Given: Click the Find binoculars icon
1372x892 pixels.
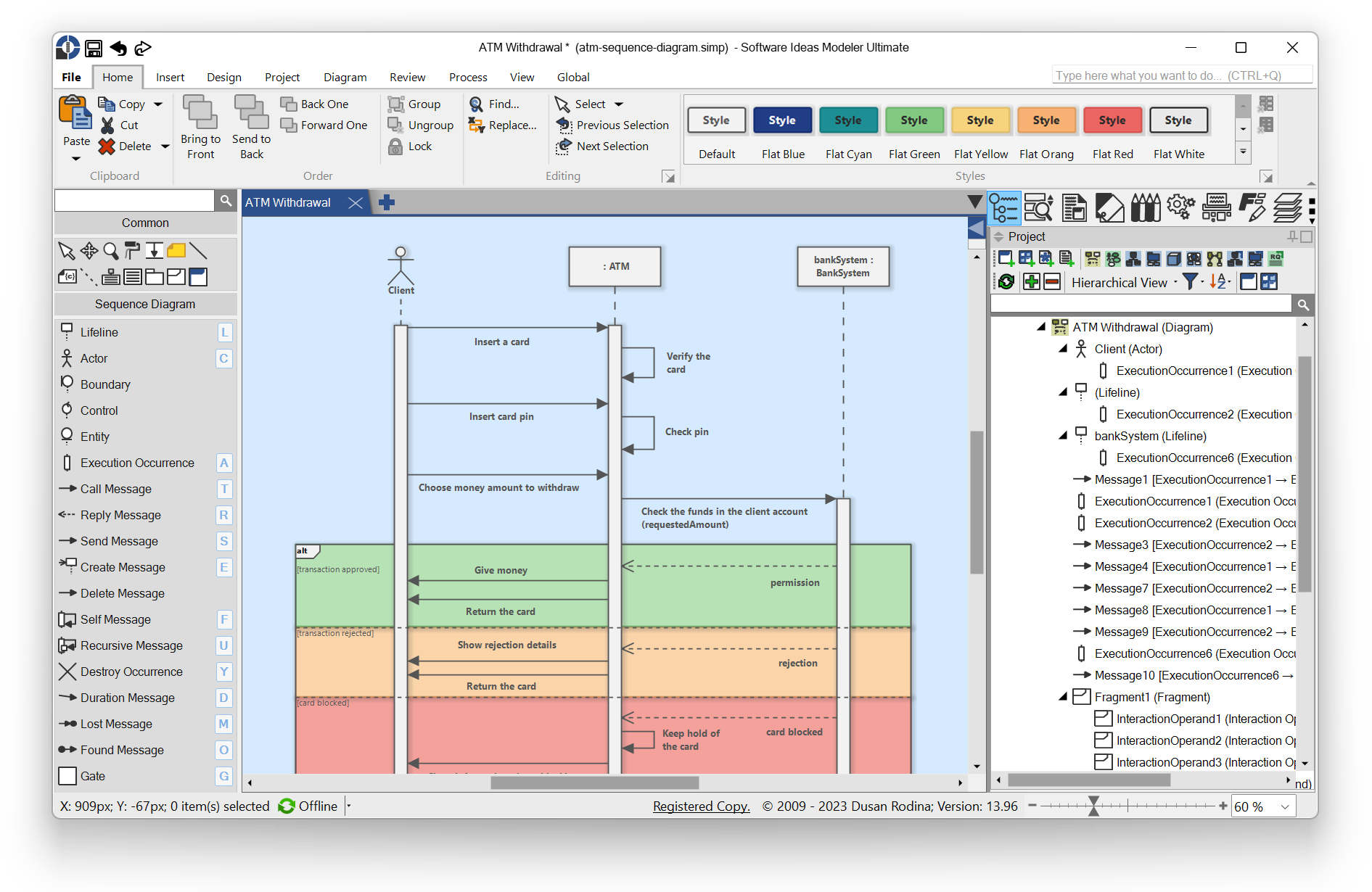Looking at the screenshot, I should pyautogui.click(x=477, y=104).
